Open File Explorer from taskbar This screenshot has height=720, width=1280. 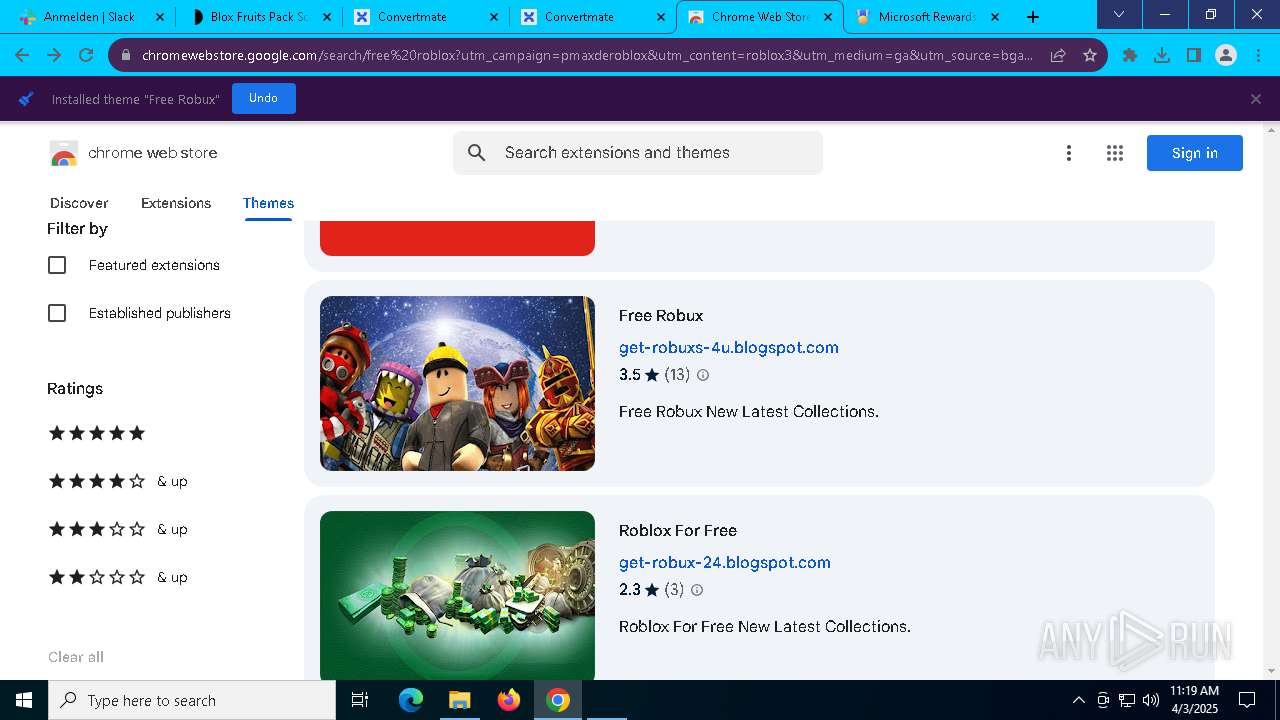459,700
